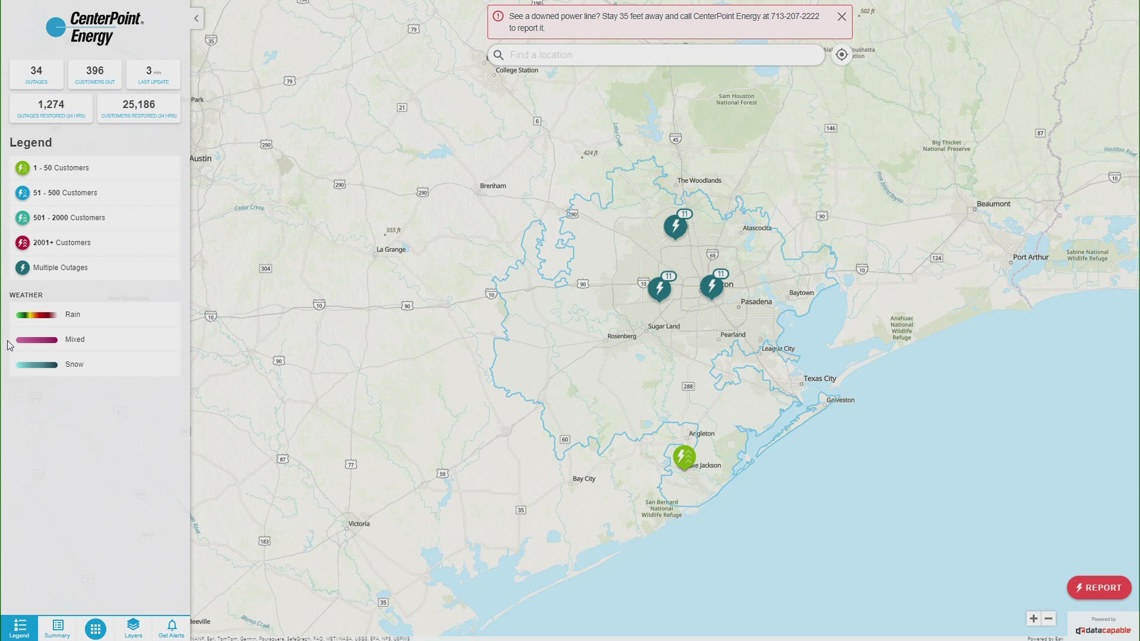Click the Find a location search field
The image size is (1140, 641).
[x=657, y=54]
